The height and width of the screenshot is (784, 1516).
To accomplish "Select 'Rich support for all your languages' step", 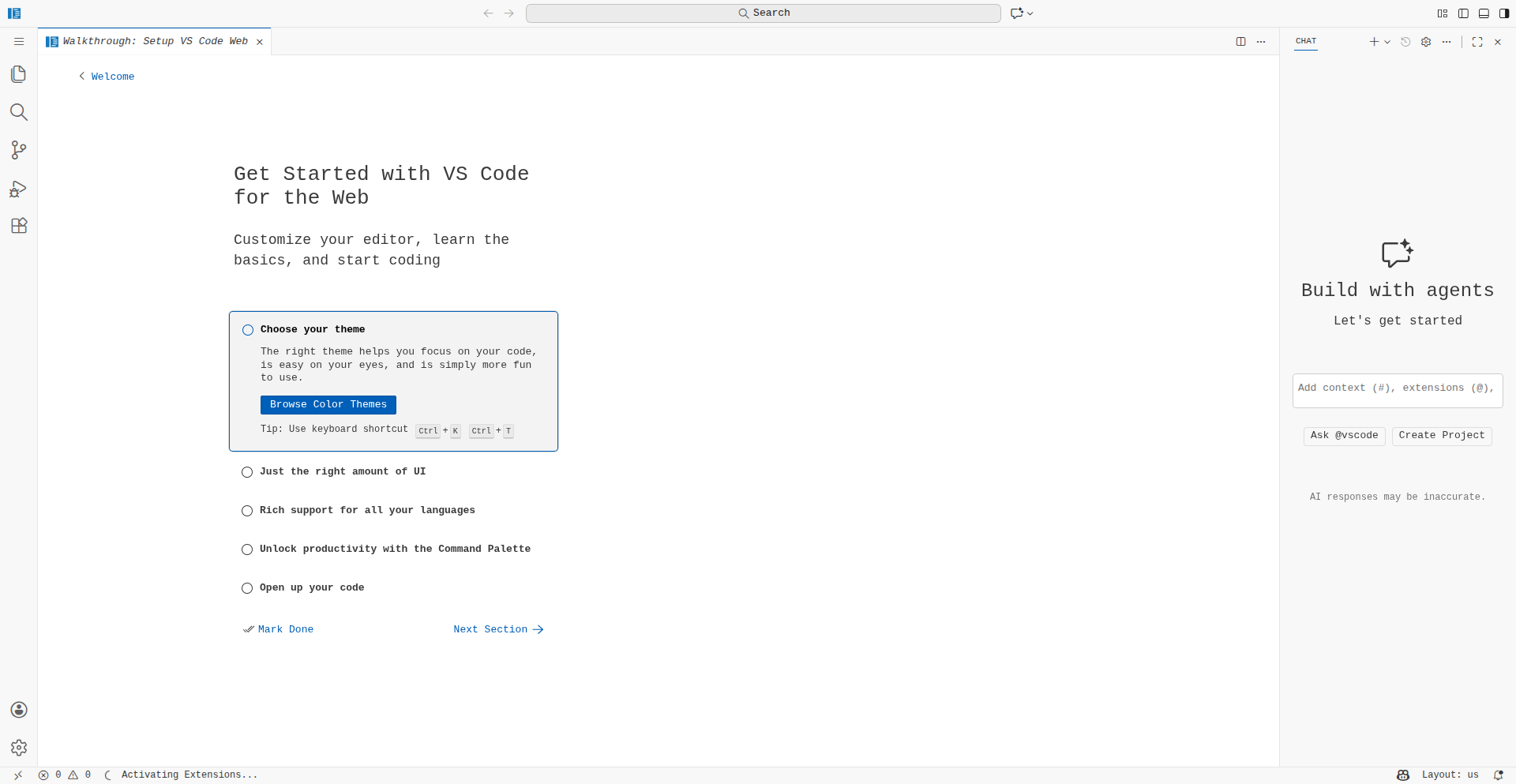I will click(x=366, y=510).
